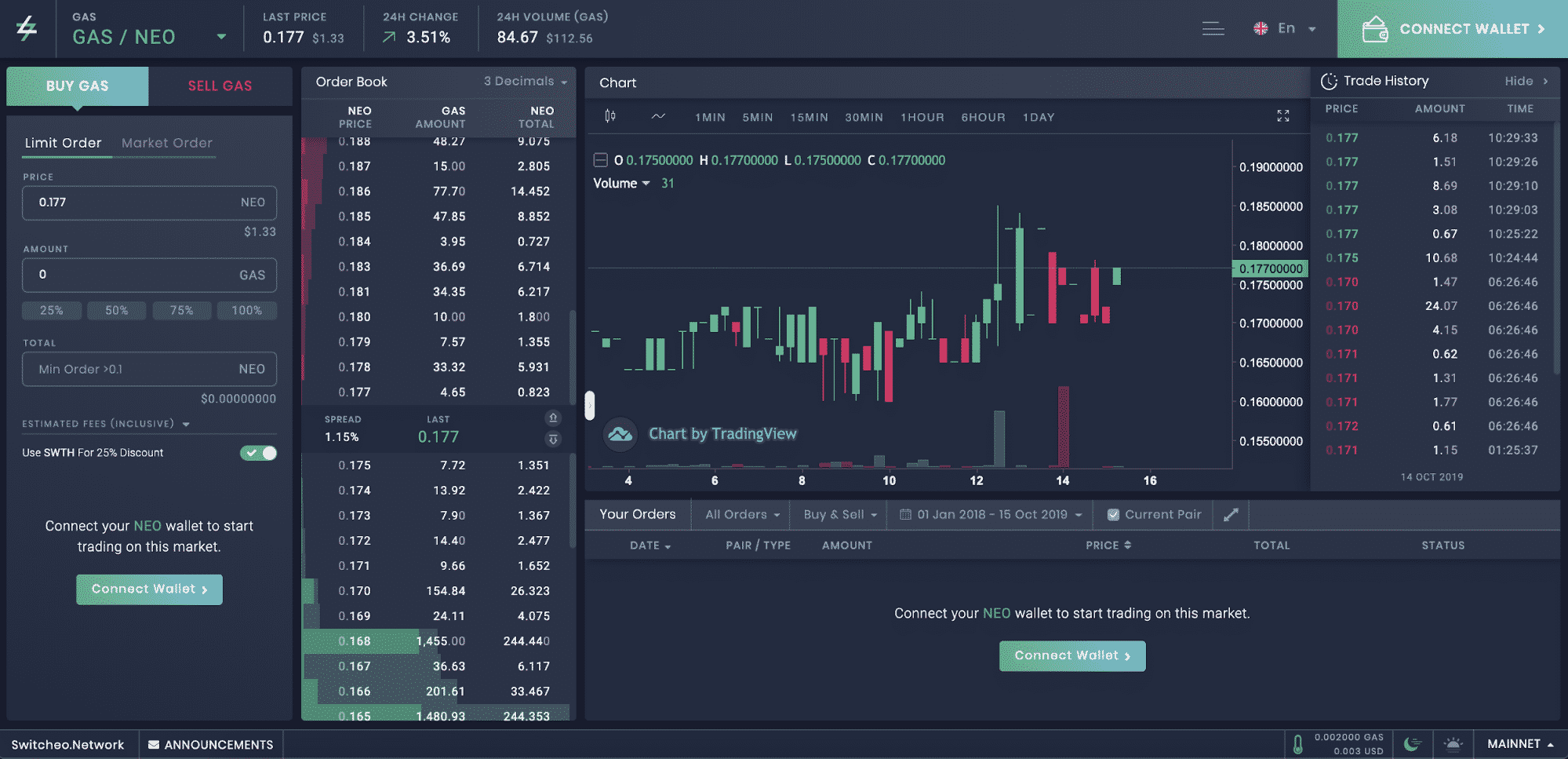The width and height of the screenshot is (1568, 759).
Task: Open Announcements from the footer
Action: pyautogui.click(x=210, y=743)
